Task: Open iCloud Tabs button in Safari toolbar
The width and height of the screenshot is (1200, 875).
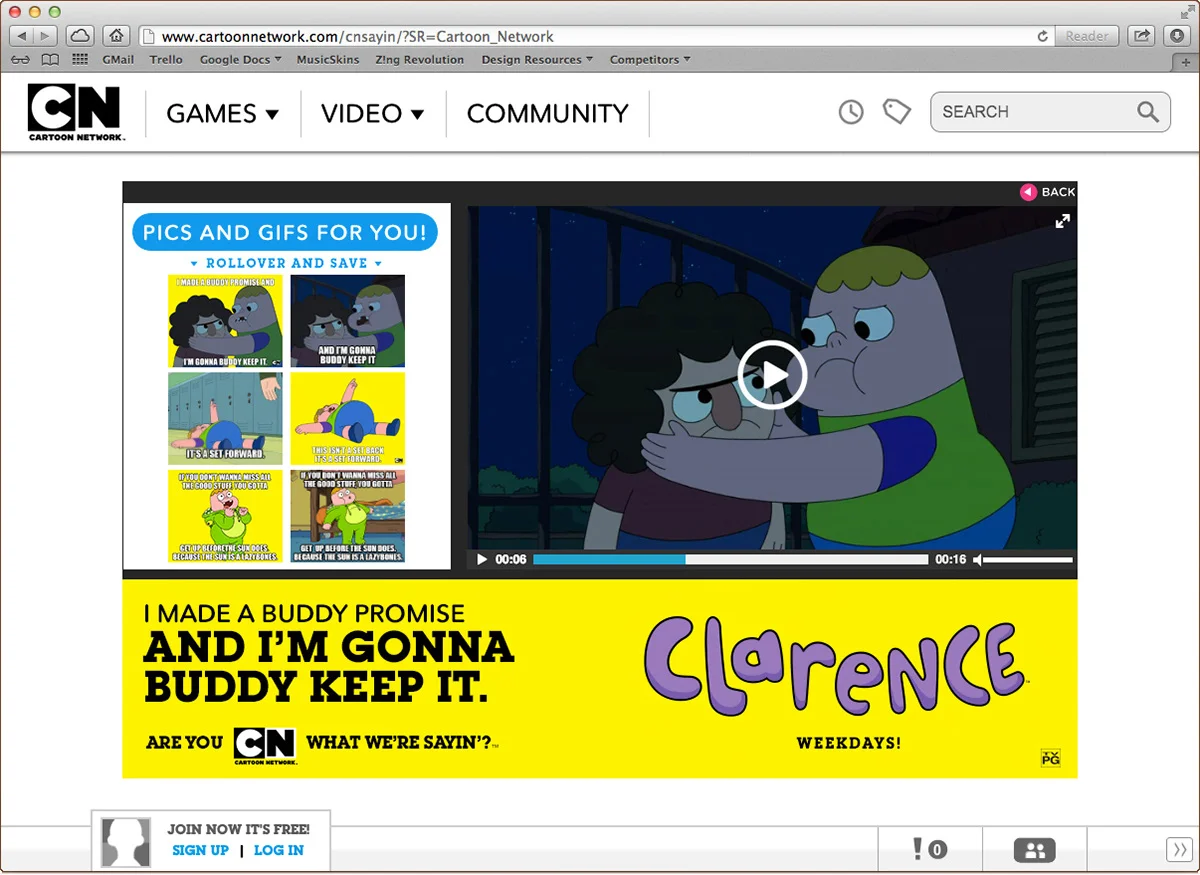Action: (80, 36)
